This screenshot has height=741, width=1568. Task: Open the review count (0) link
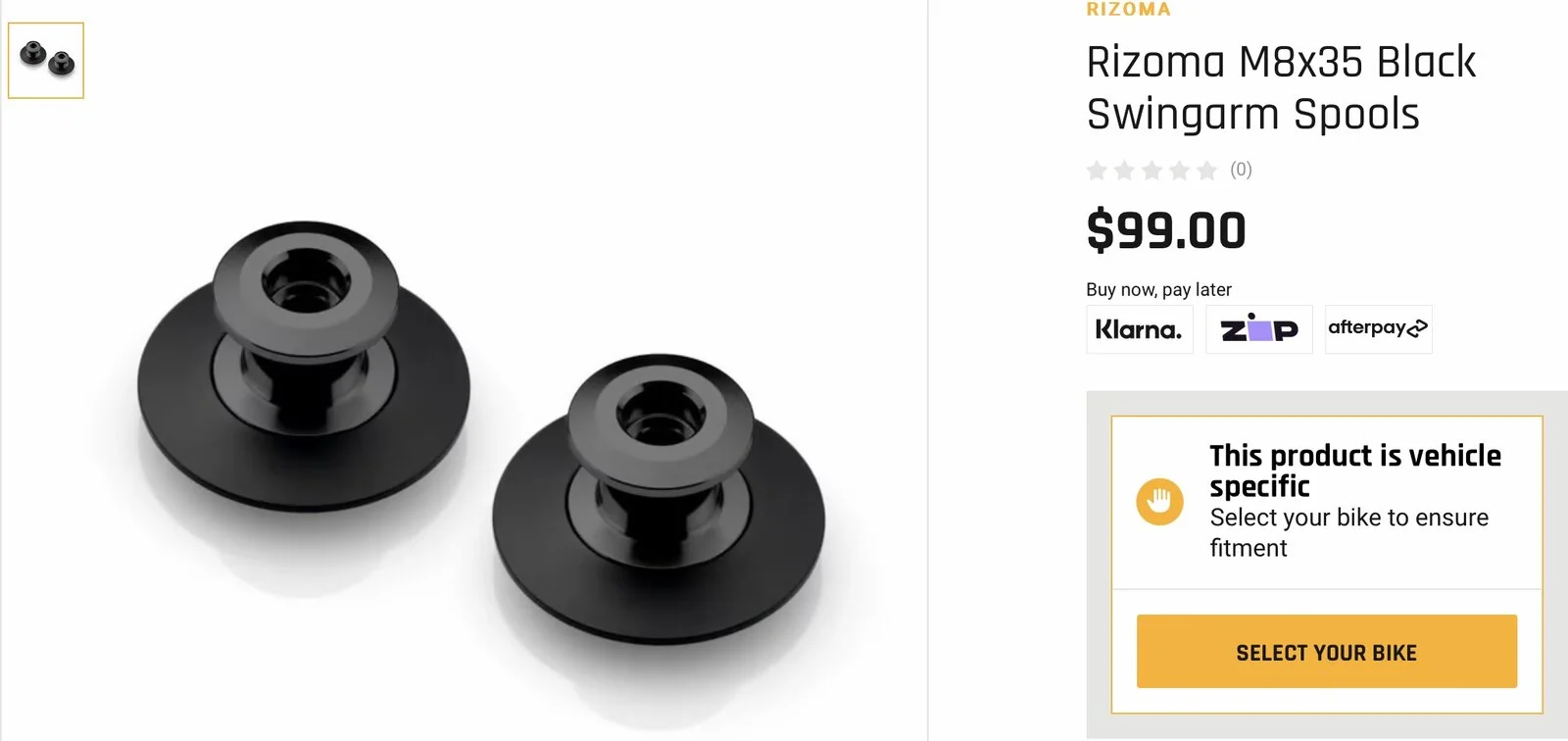(x=1241, y=170)
